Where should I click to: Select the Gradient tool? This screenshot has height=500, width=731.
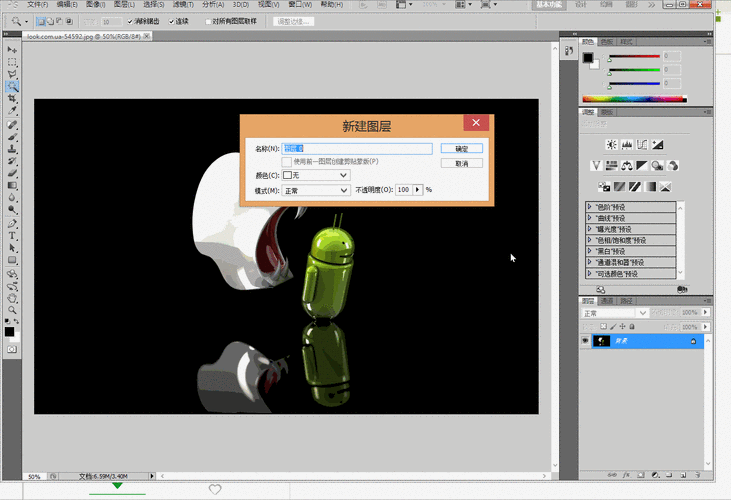[x=12, y=185]
